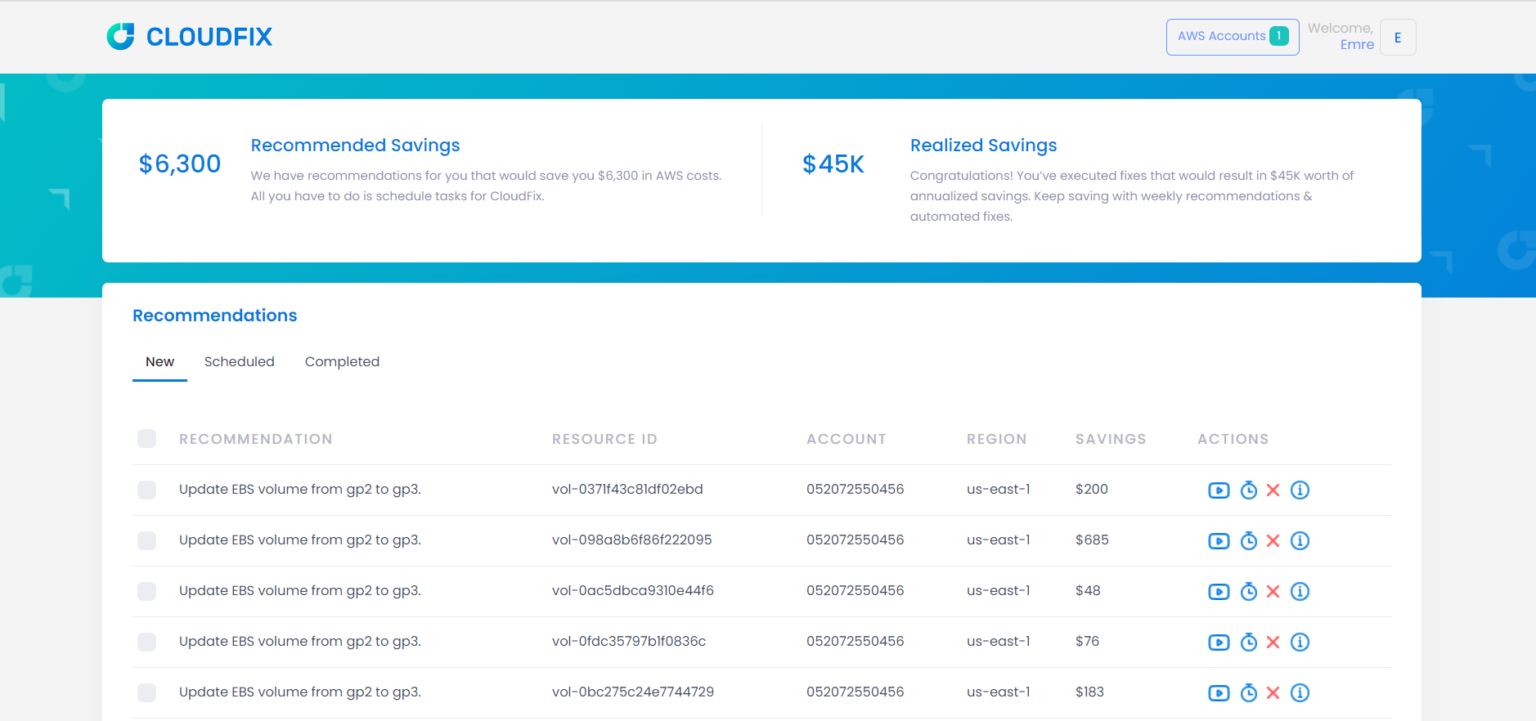Image resolution: width=1536 pixels, height=721 pixels.
Task: Click the CloudFix logo
Action: pyautogui.click(x=190, y=37)
